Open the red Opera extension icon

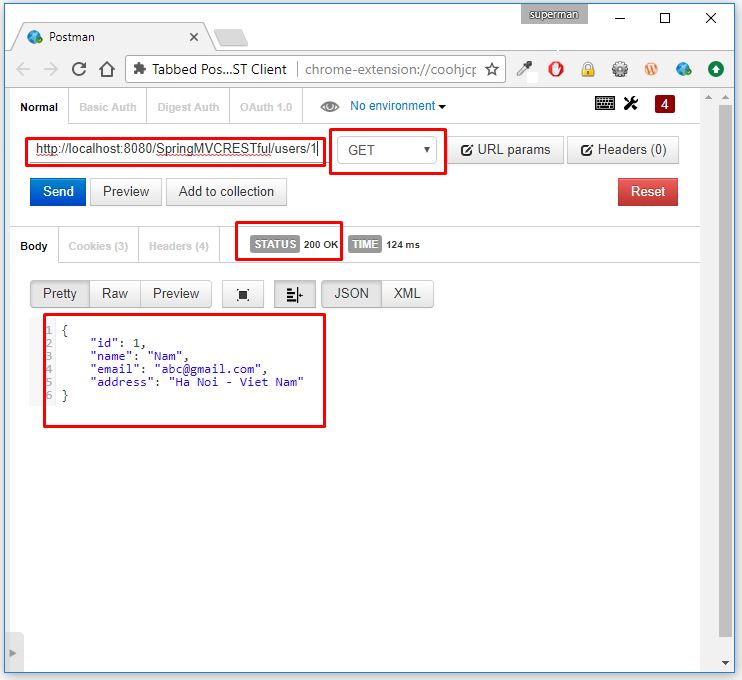(x=556, y=70)
